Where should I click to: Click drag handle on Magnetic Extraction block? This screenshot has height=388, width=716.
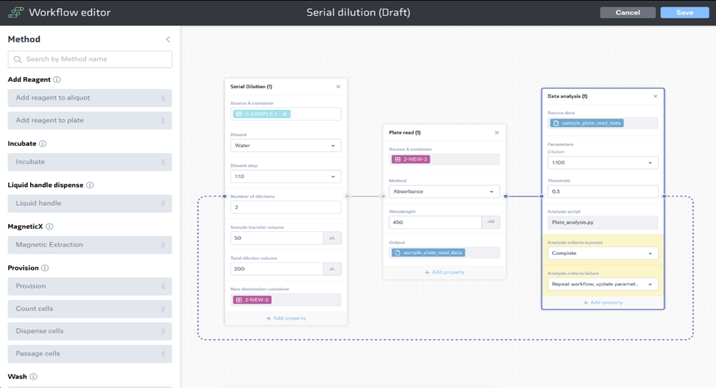coord(163,245)
